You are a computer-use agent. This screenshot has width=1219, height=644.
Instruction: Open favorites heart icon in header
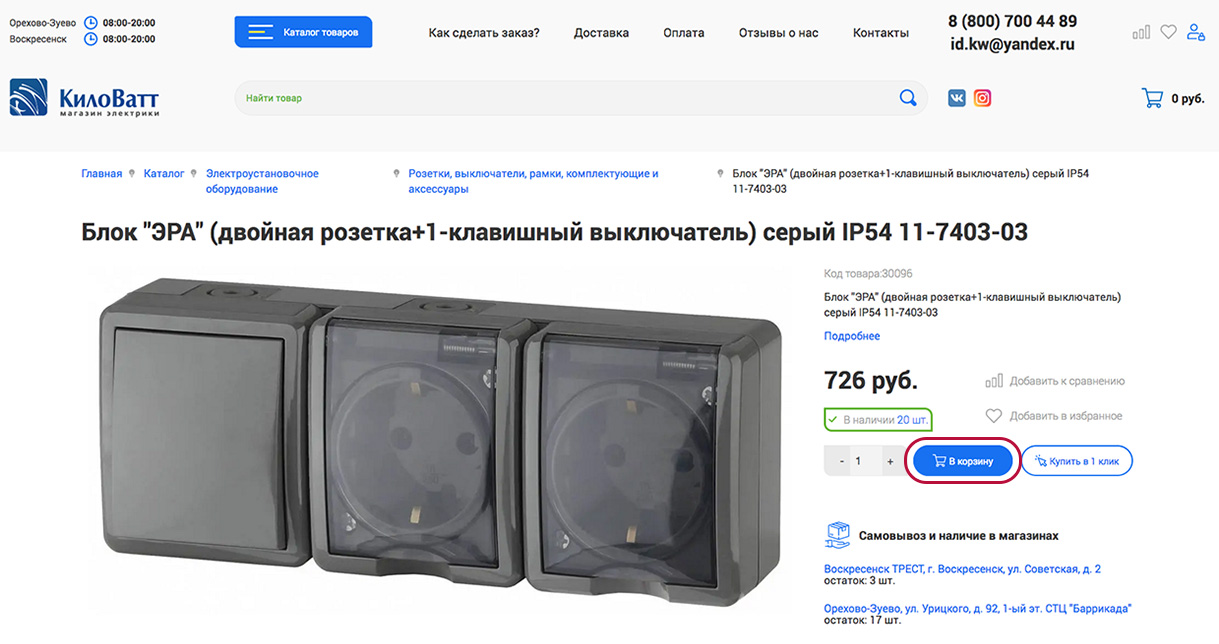point(1168,32)
